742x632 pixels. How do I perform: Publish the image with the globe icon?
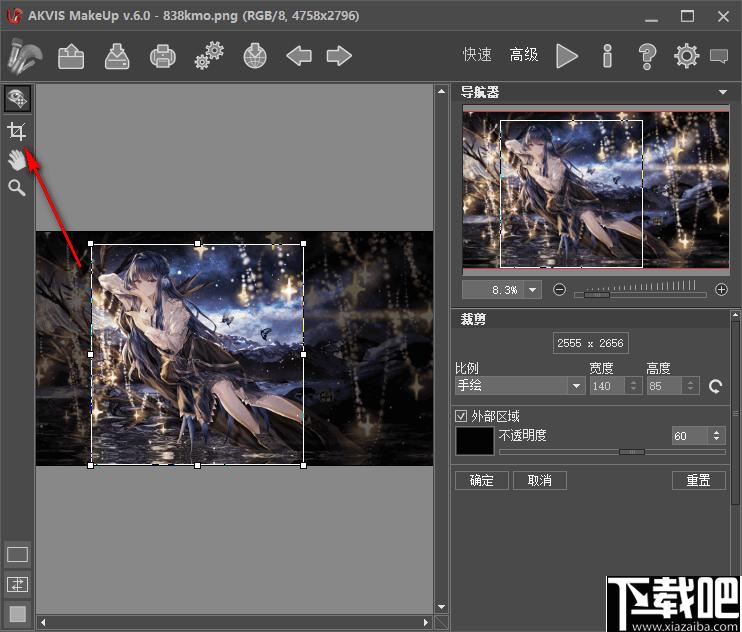click(255, 56)
